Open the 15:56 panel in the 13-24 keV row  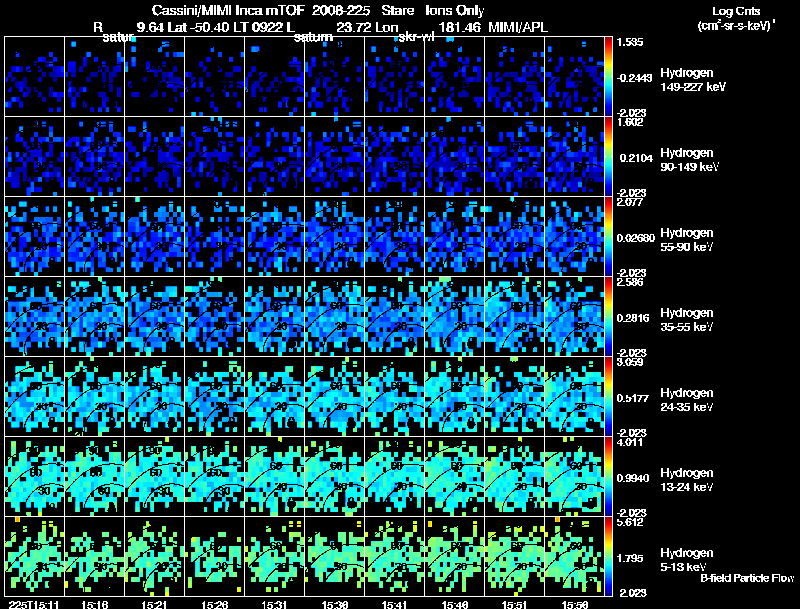[x=574, y=477]
